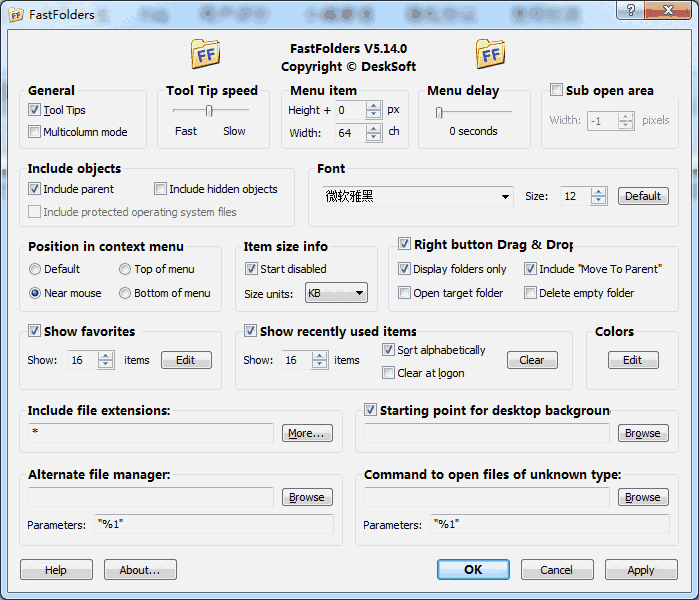Click the Alternate file manager path field
The height and width of the screenshot is (600, 699).
coord(151,497)
